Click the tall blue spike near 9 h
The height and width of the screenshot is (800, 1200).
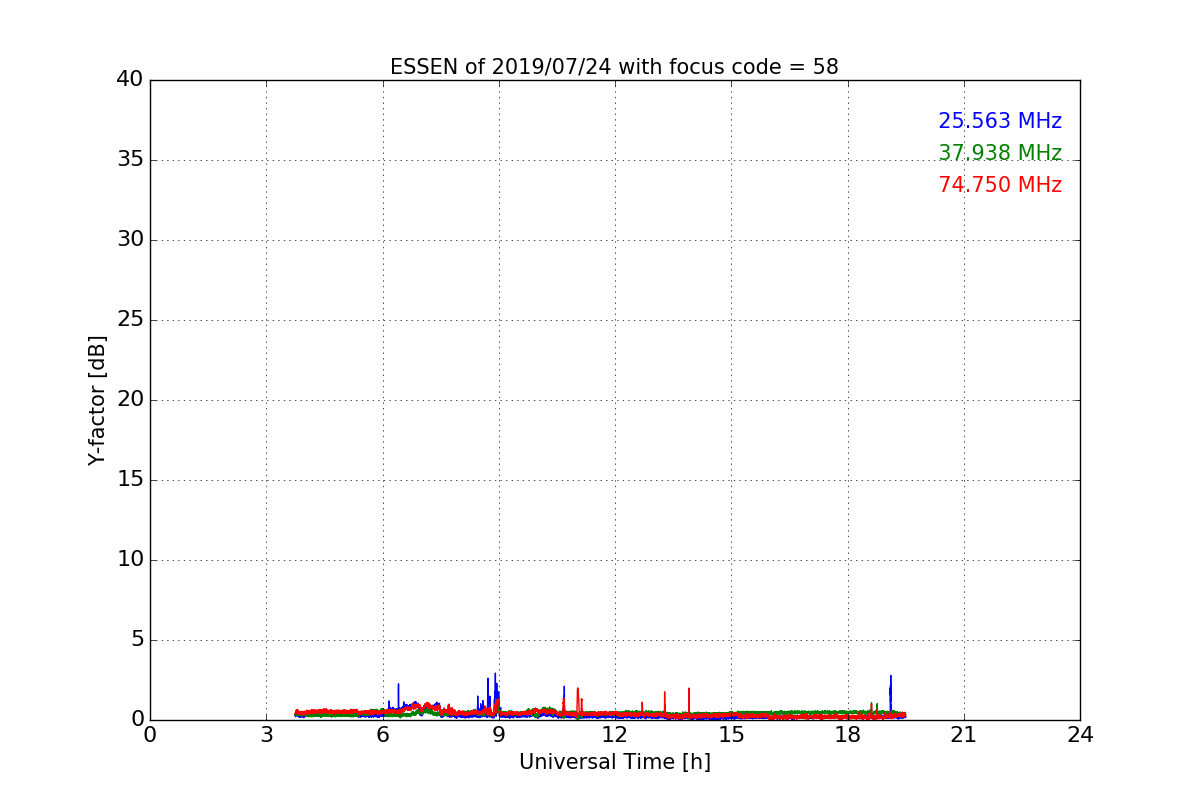(494, 691)
